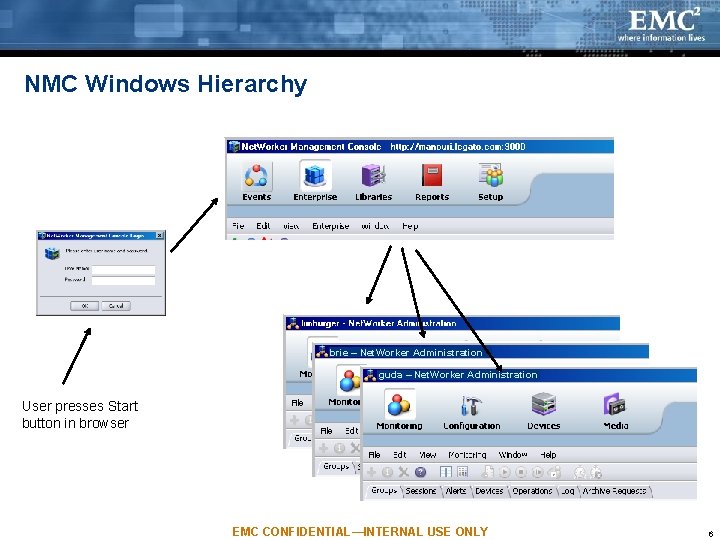This screenshot has width=720, height=540.
Task: Open File menu in limburger window
Action: pyautogui.click(x=297, y=403)
